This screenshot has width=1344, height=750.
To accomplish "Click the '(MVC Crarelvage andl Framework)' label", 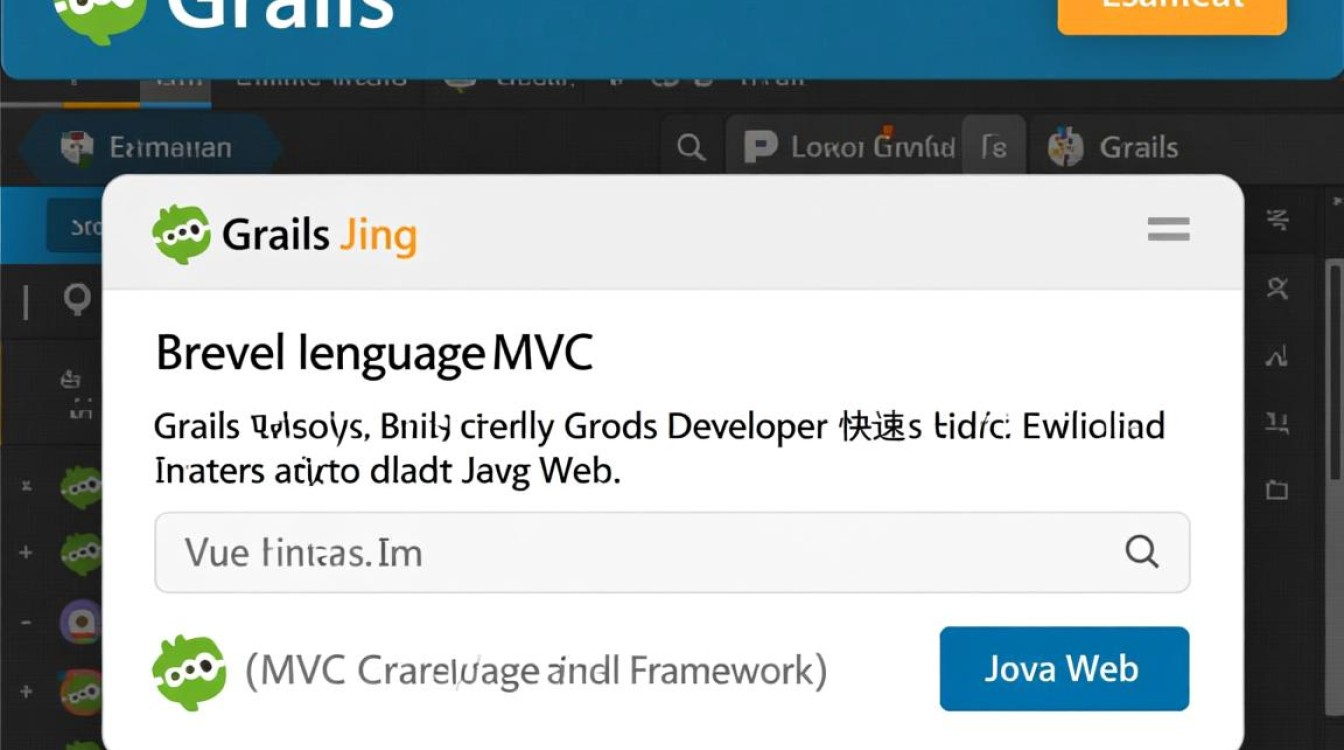I will [x=536, y=670].
